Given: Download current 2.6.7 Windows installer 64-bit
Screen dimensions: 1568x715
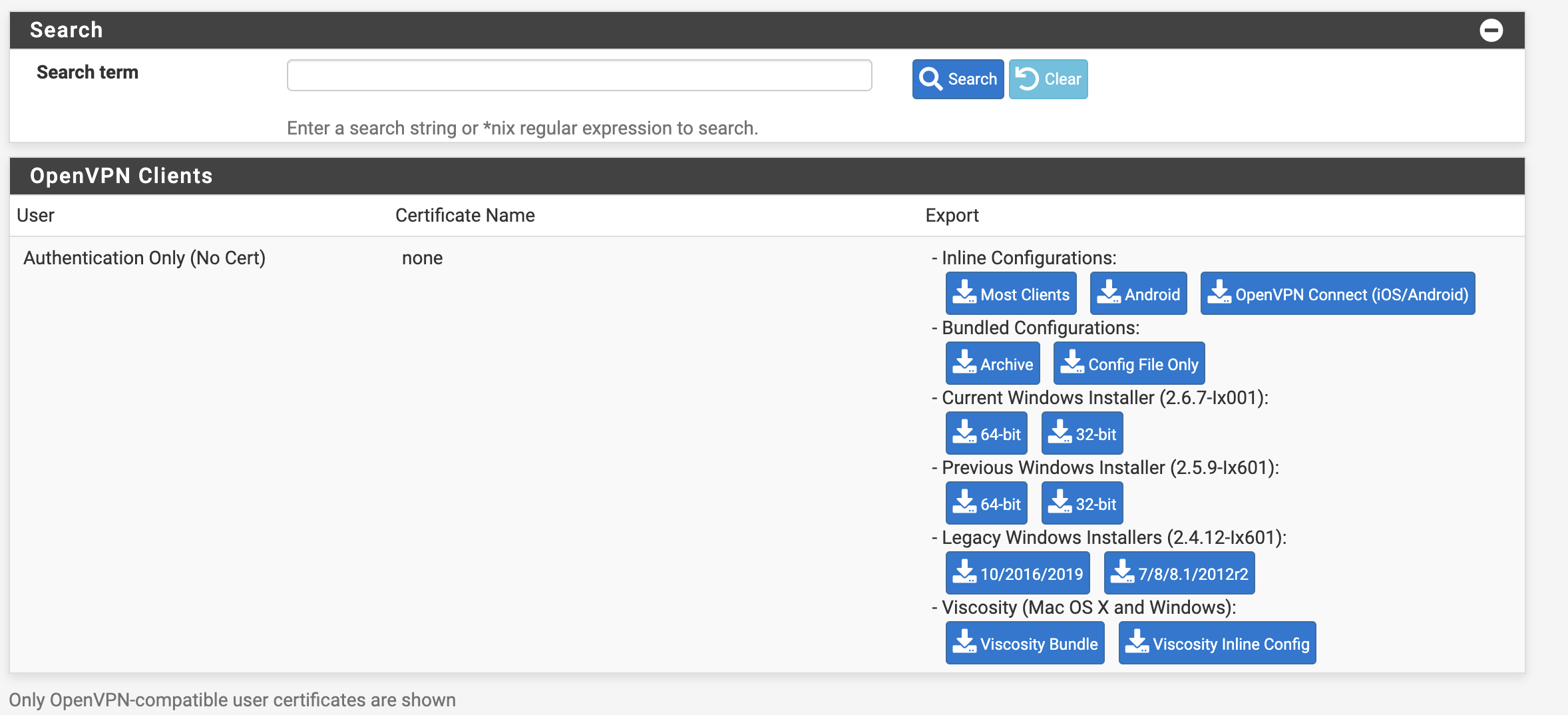Looking at the screenshot, I should tap(986, 433).
